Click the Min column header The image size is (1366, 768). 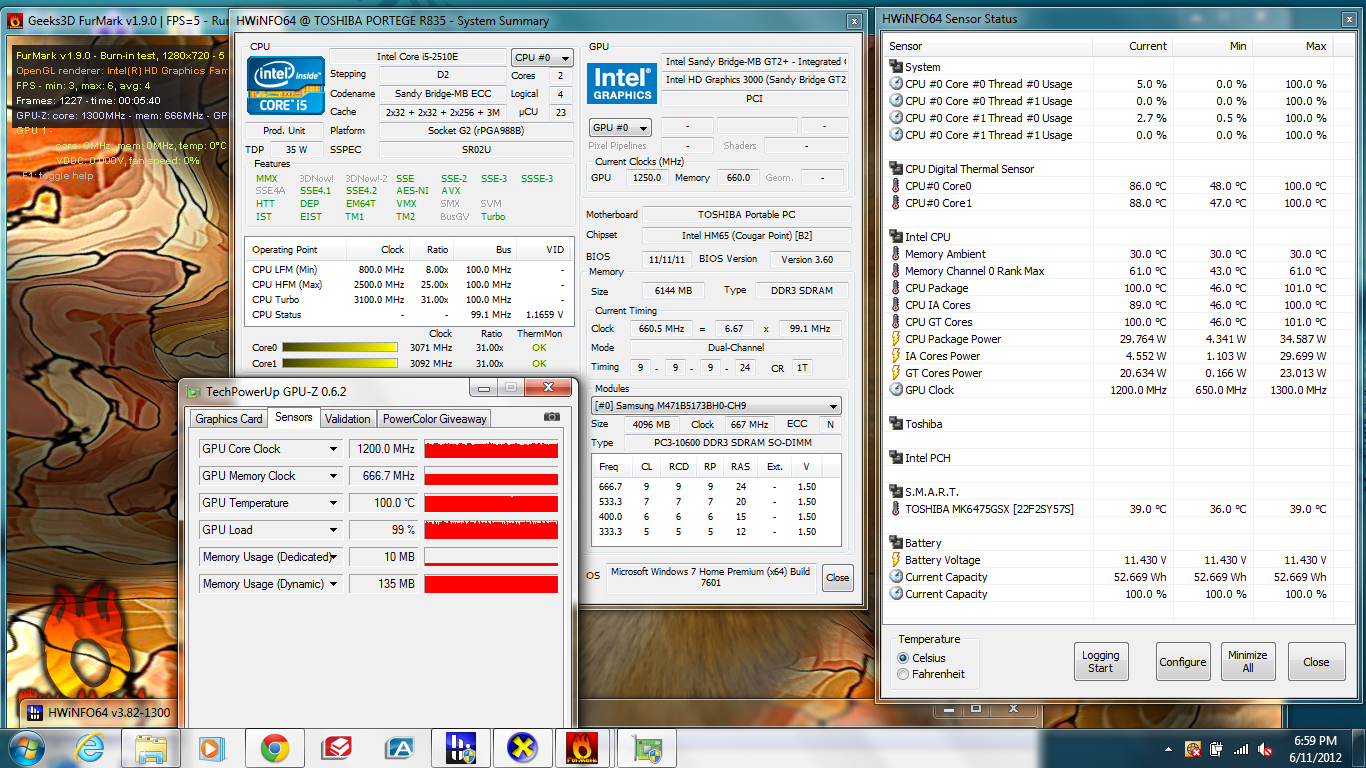tap(1213, 46)
